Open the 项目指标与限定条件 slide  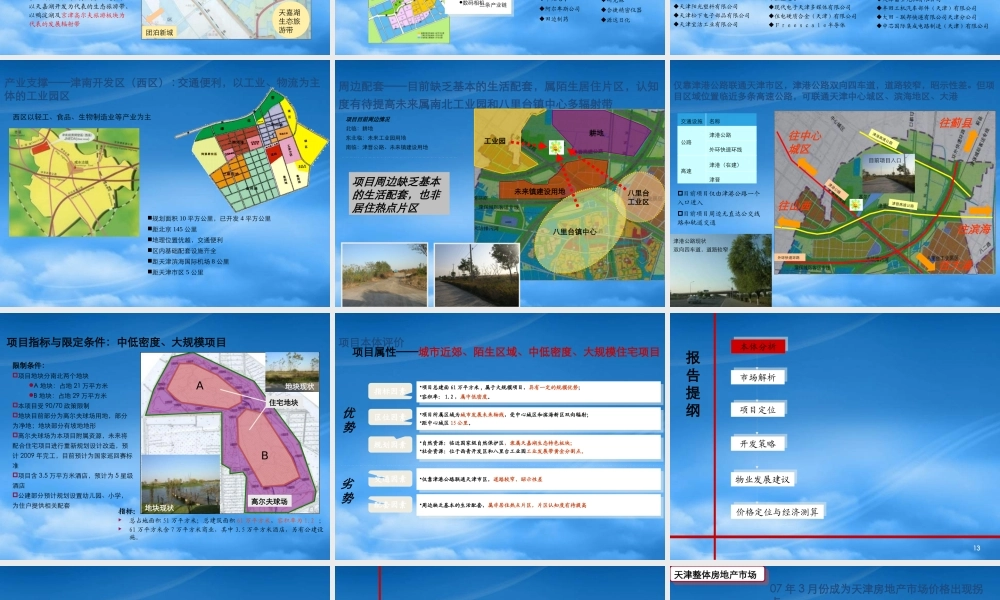pos(165,436)
